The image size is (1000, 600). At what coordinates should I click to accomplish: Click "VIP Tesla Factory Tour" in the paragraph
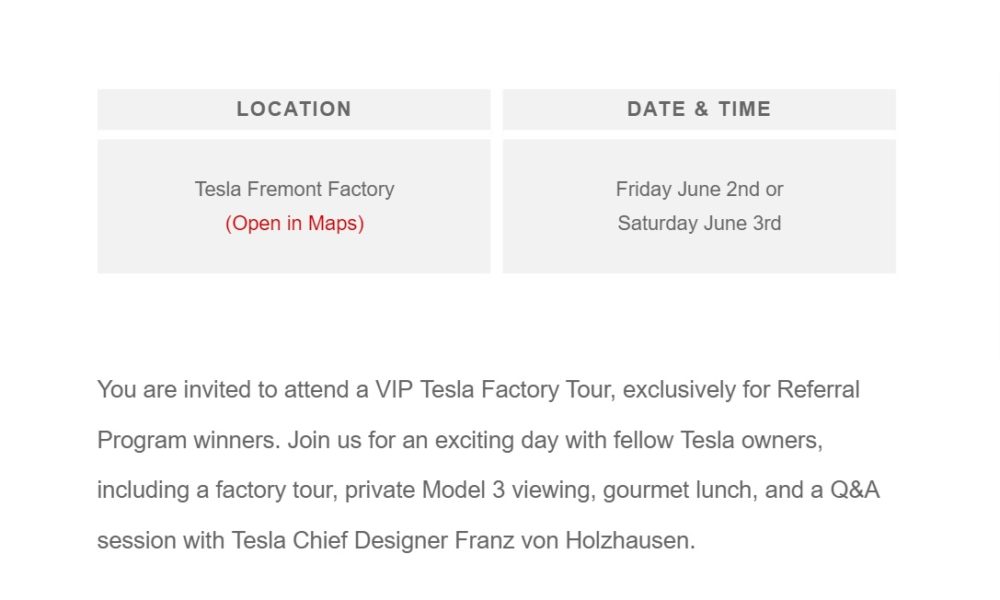coord(494,390)
